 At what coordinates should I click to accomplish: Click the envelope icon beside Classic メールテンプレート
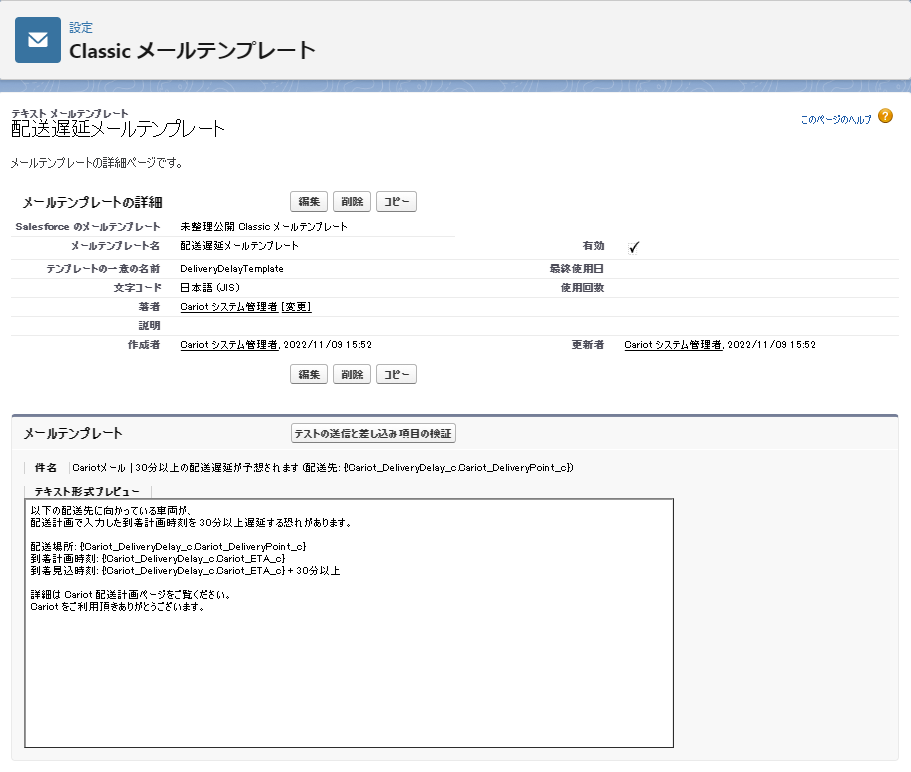click(38, 40)
